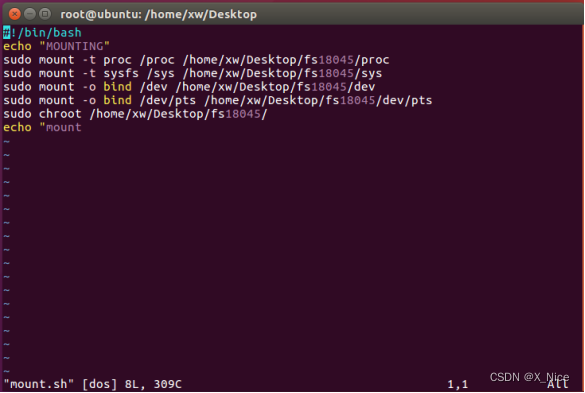Click the "mount.sh" [dos] 8L, 309C status text

[93, 384]
